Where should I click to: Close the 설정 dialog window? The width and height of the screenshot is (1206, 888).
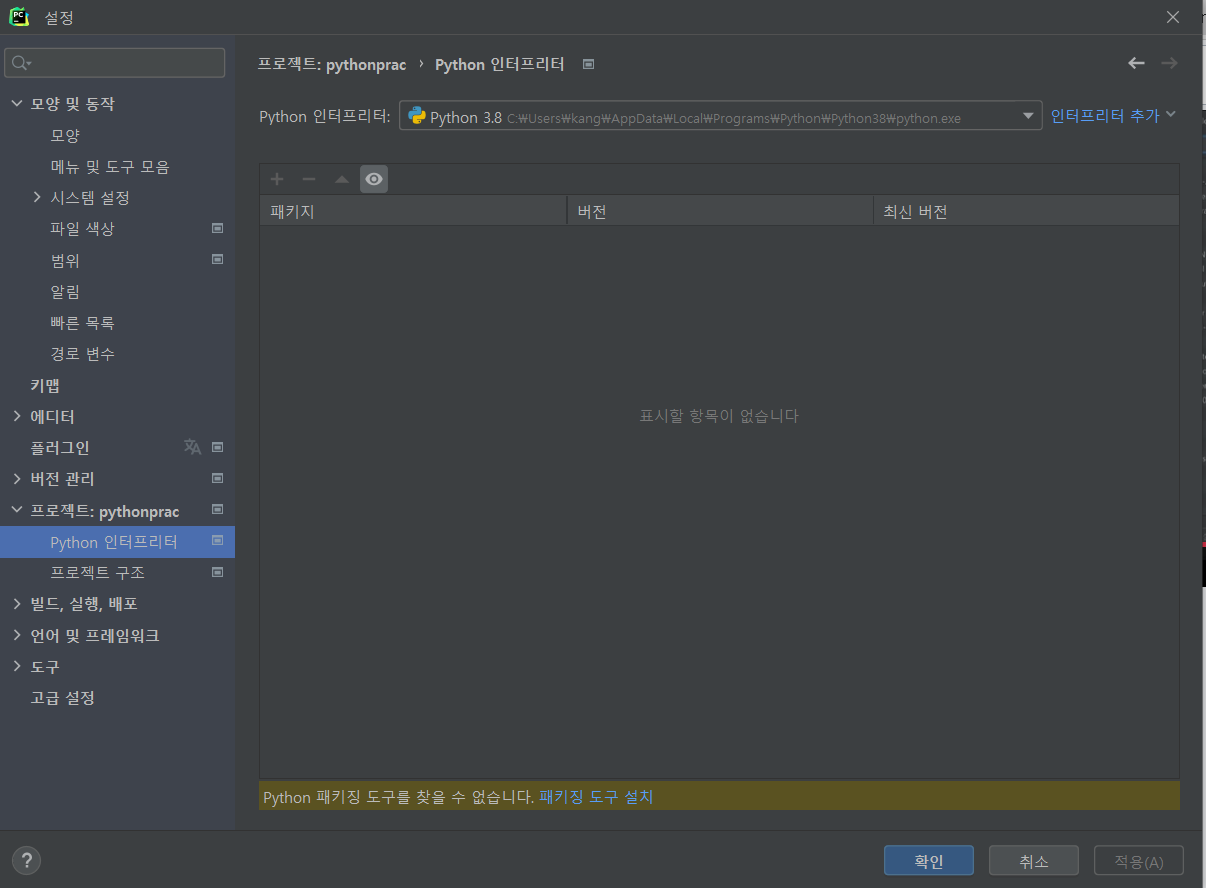[x=1173, y=17]
